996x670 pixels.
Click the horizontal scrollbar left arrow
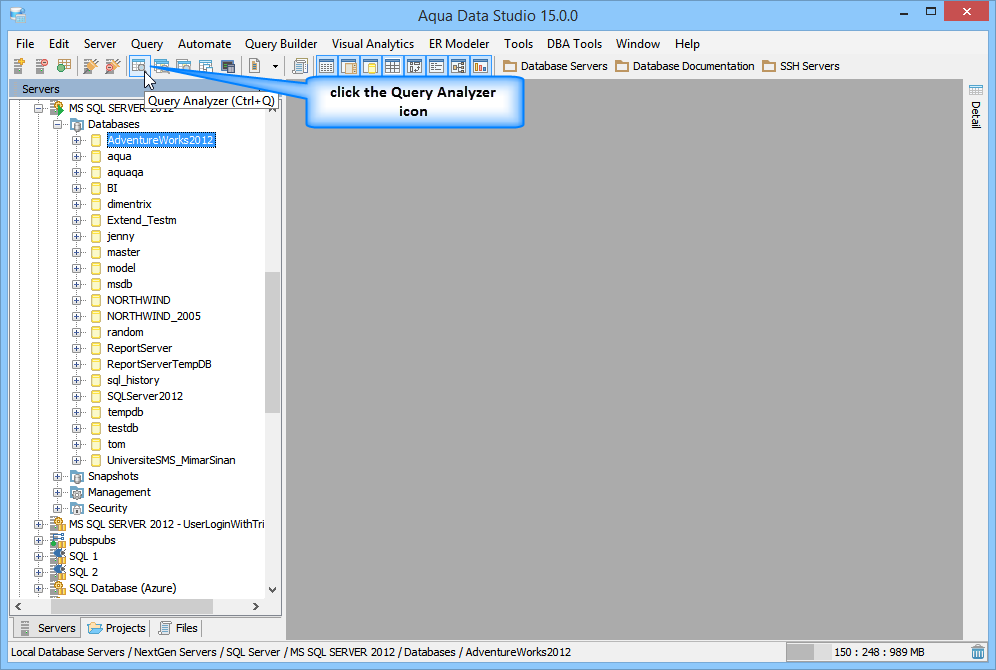[18, 606]
